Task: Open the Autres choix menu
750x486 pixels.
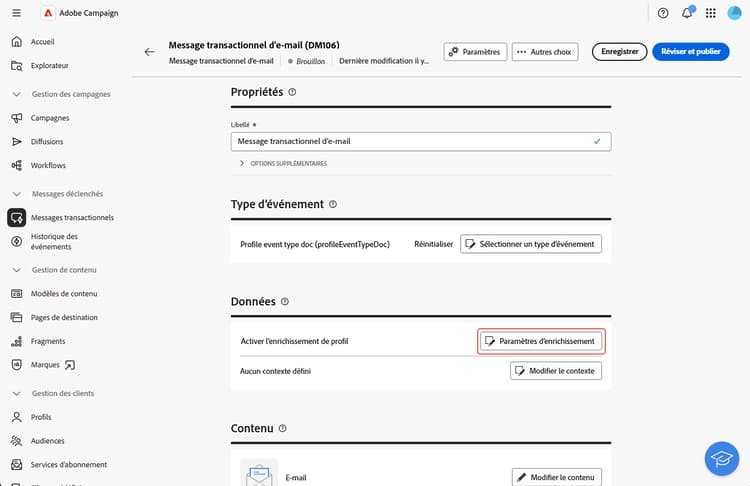Action: [x=545, y=52]
